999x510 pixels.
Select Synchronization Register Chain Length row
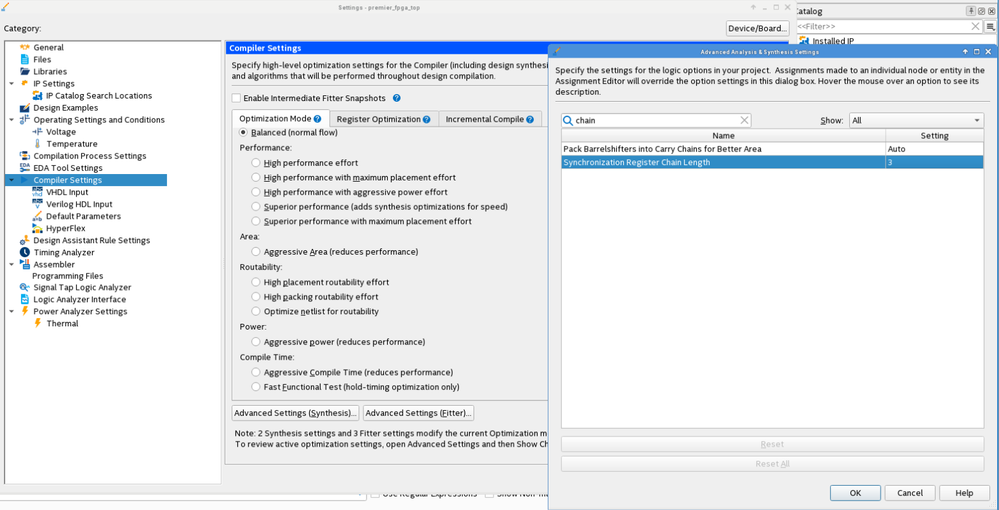tap(772, 163)
